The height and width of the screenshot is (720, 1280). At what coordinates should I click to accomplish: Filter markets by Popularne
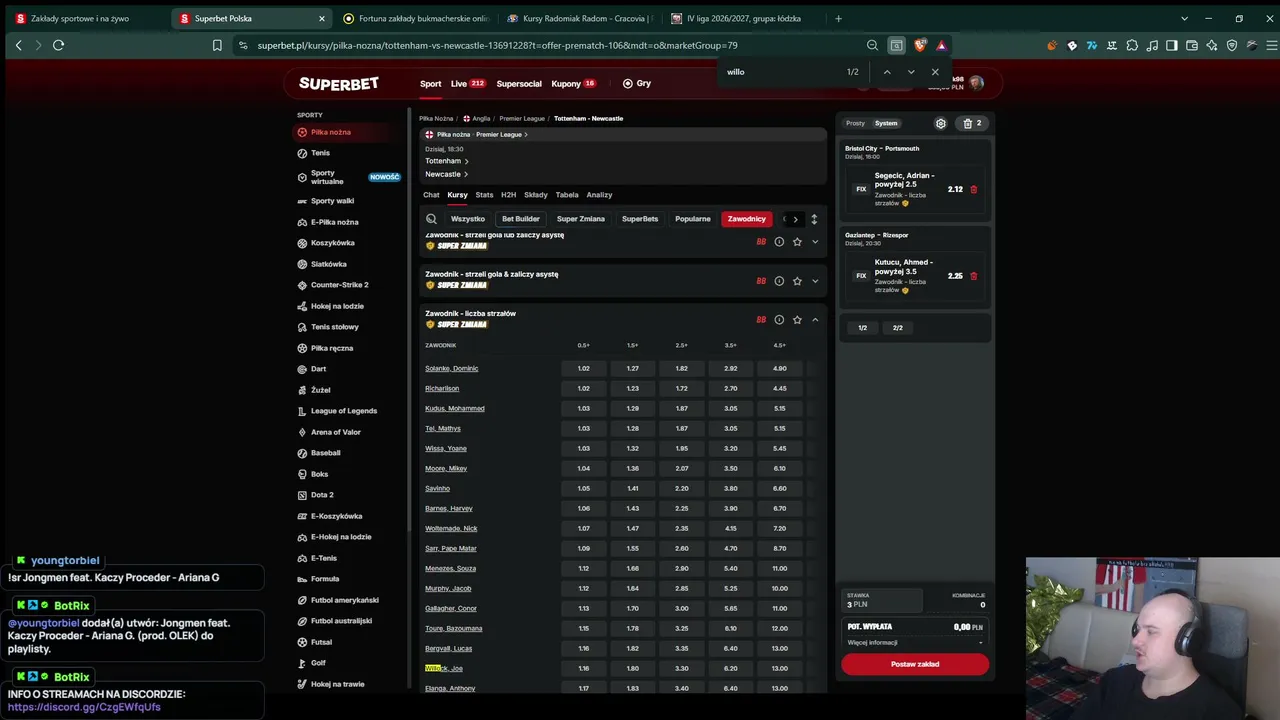[693, 219]
